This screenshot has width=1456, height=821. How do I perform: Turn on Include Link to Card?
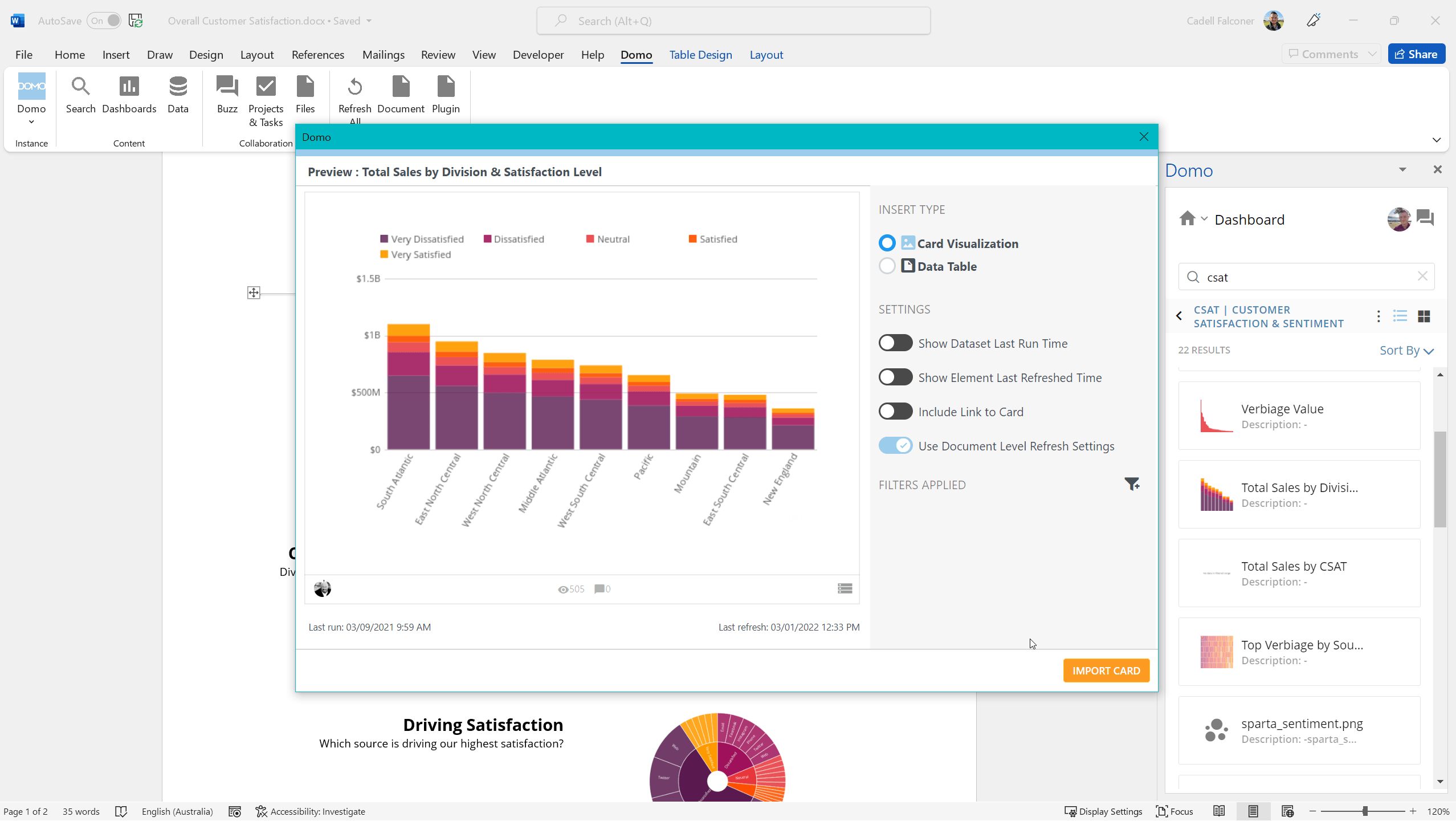coord(895,412)
